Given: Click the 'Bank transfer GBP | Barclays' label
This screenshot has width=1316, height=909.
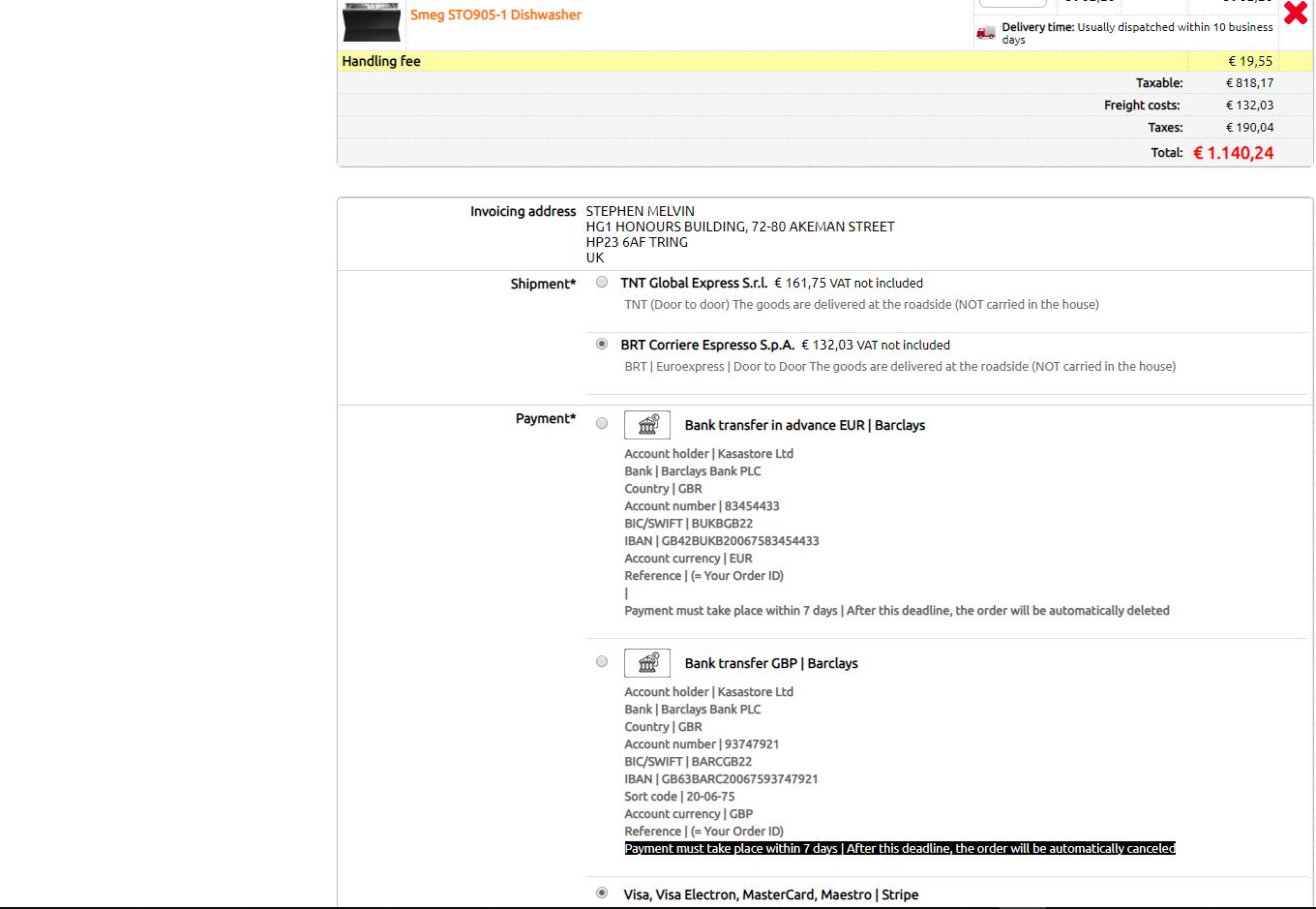Looking at the screenshot, I should [x=771, y=663].
